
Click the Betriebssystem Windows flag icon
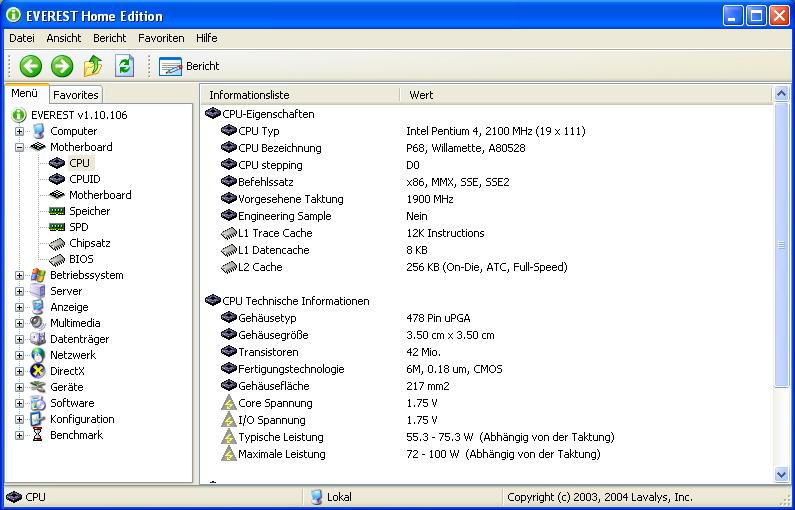tap(38, 275)
